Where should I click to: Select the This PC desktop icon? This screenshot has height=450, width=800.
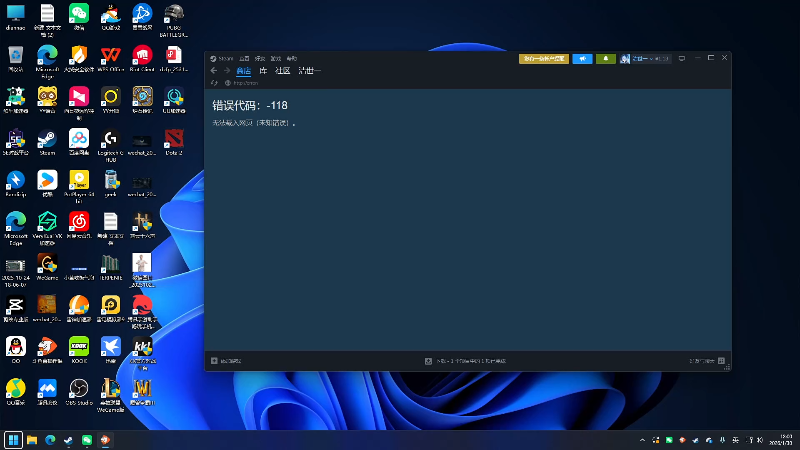click(16, 17)
